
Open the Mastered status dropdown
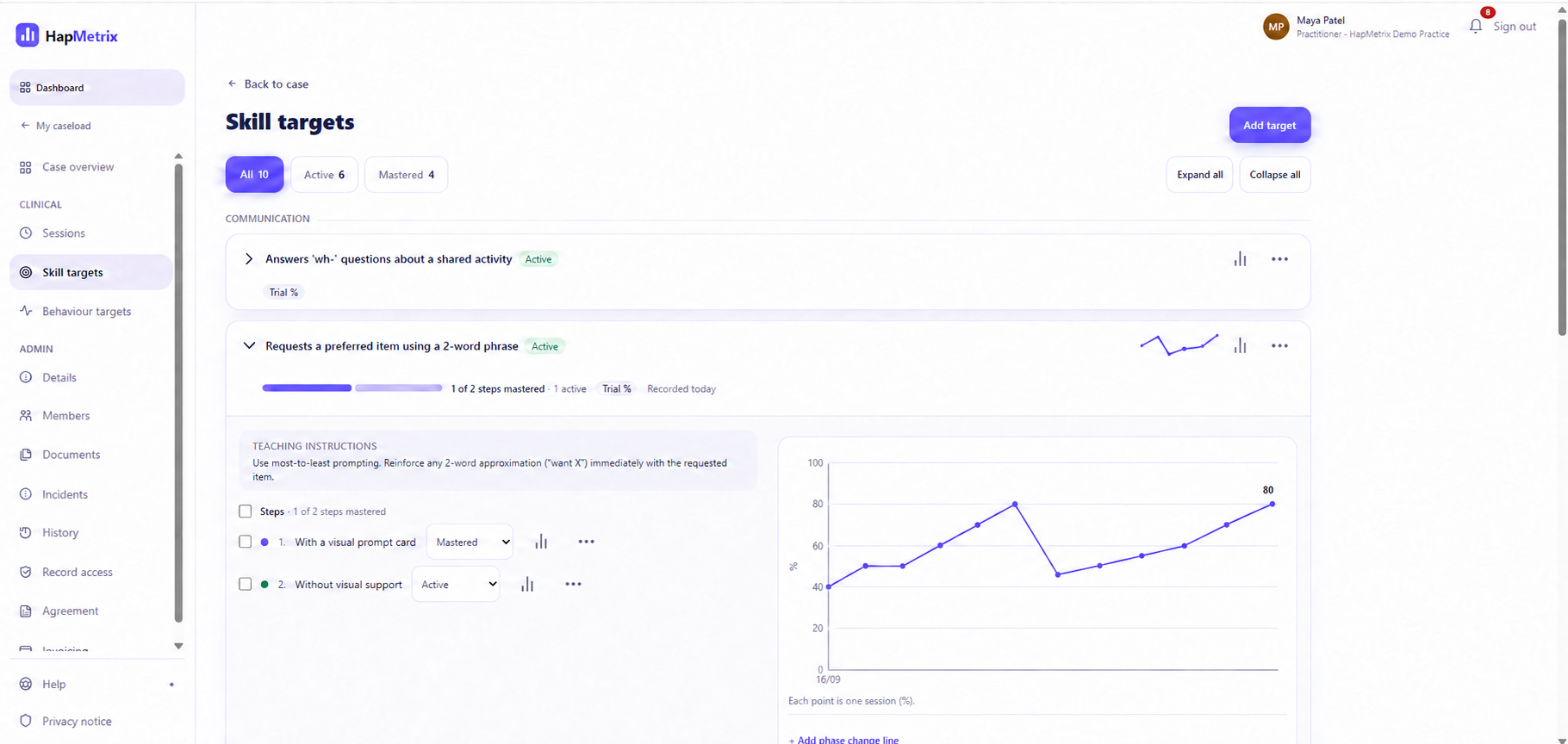coord(470,542)
